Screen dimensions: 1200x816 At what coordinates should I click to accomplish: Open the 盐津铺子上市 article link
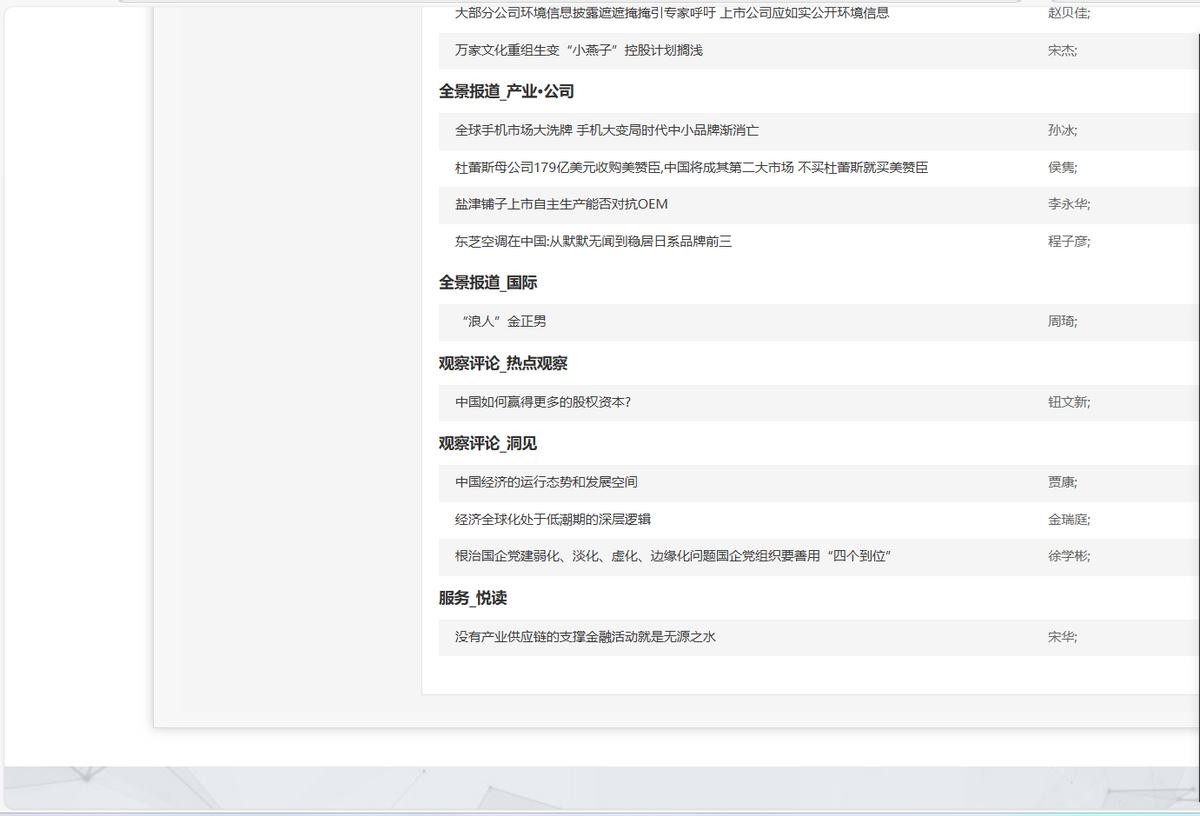561,205
